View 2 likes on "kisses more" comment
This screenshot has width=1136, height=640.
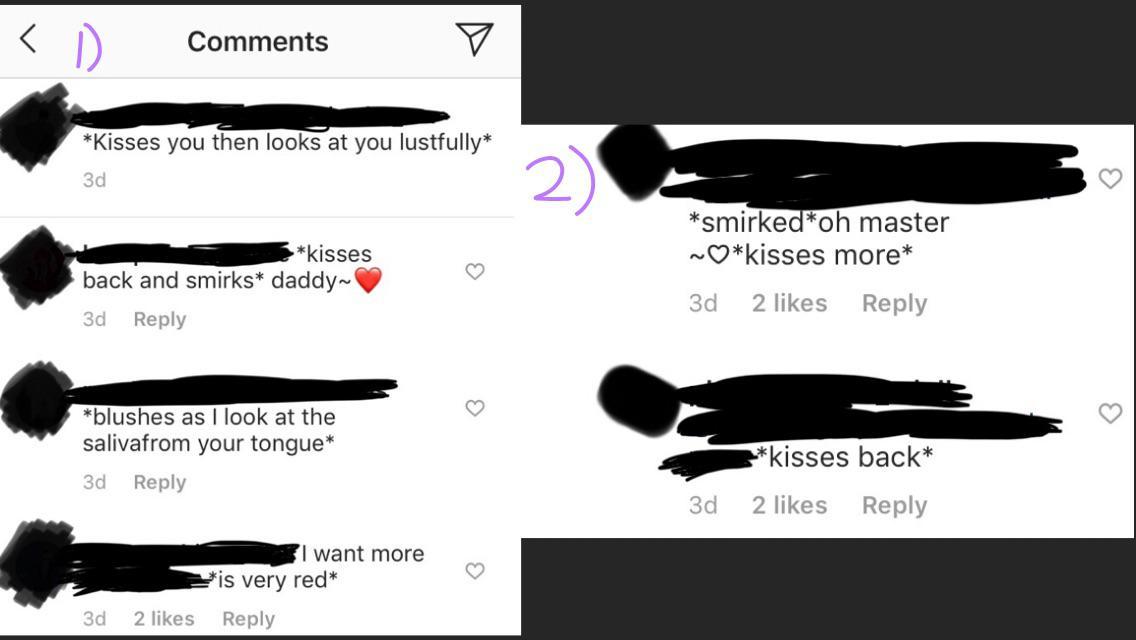click(x=789, y=303)
